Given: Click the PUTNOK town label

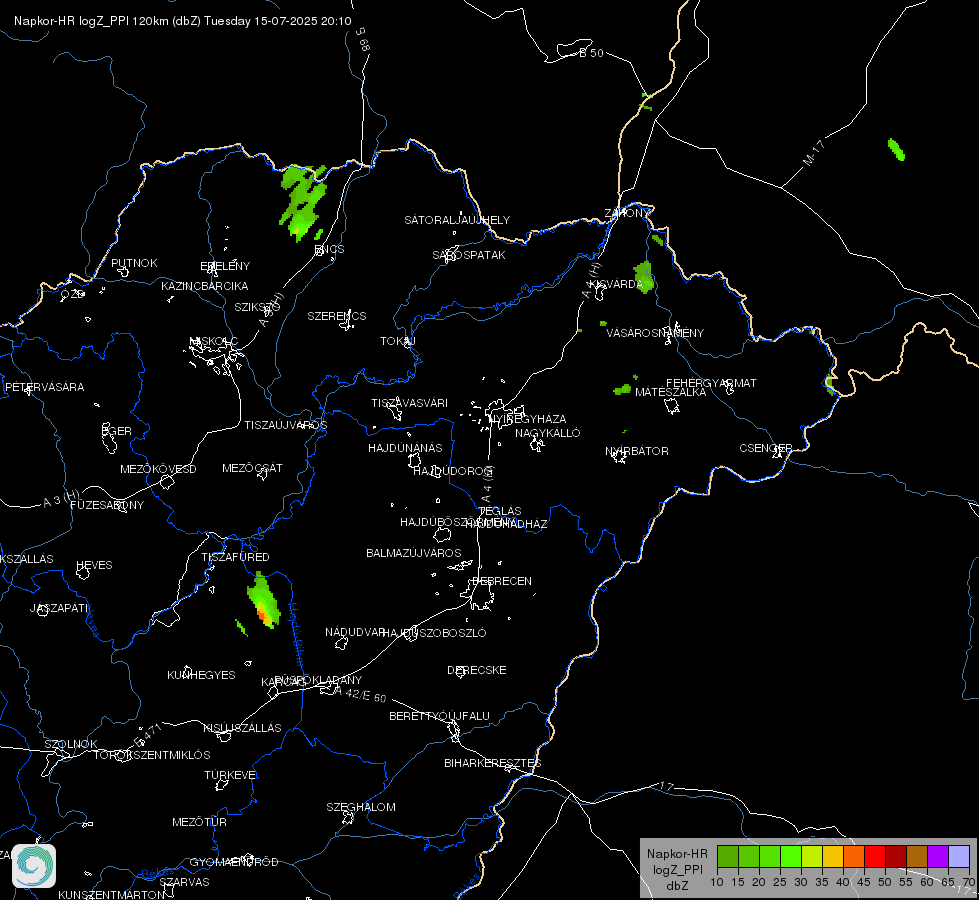Looking at the screenshot, I should (134, 263).
